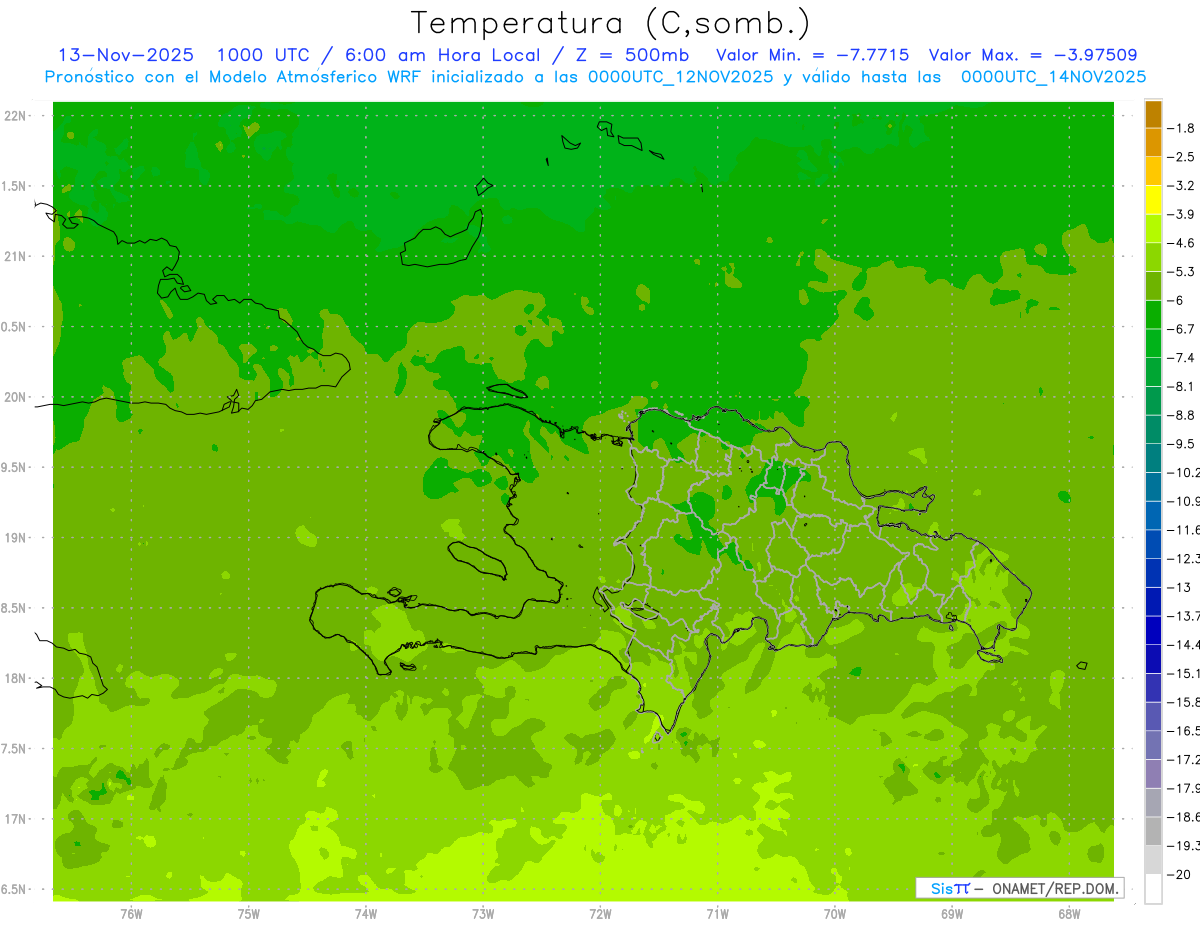
Task: Click the '-8.8' color scale value
Action: pos(1183,415)
